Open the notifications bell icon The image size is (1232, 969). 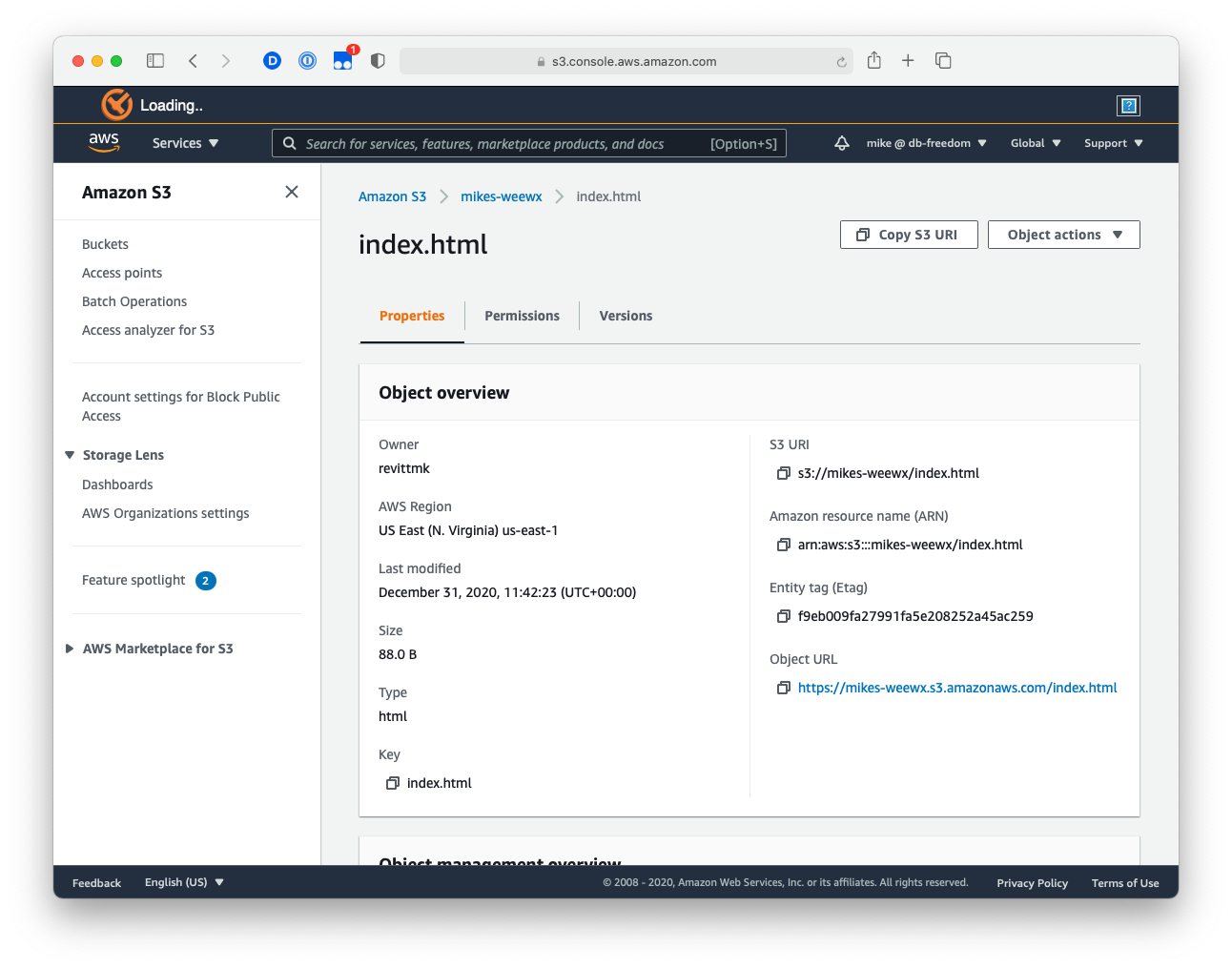[x=842, y=143]
